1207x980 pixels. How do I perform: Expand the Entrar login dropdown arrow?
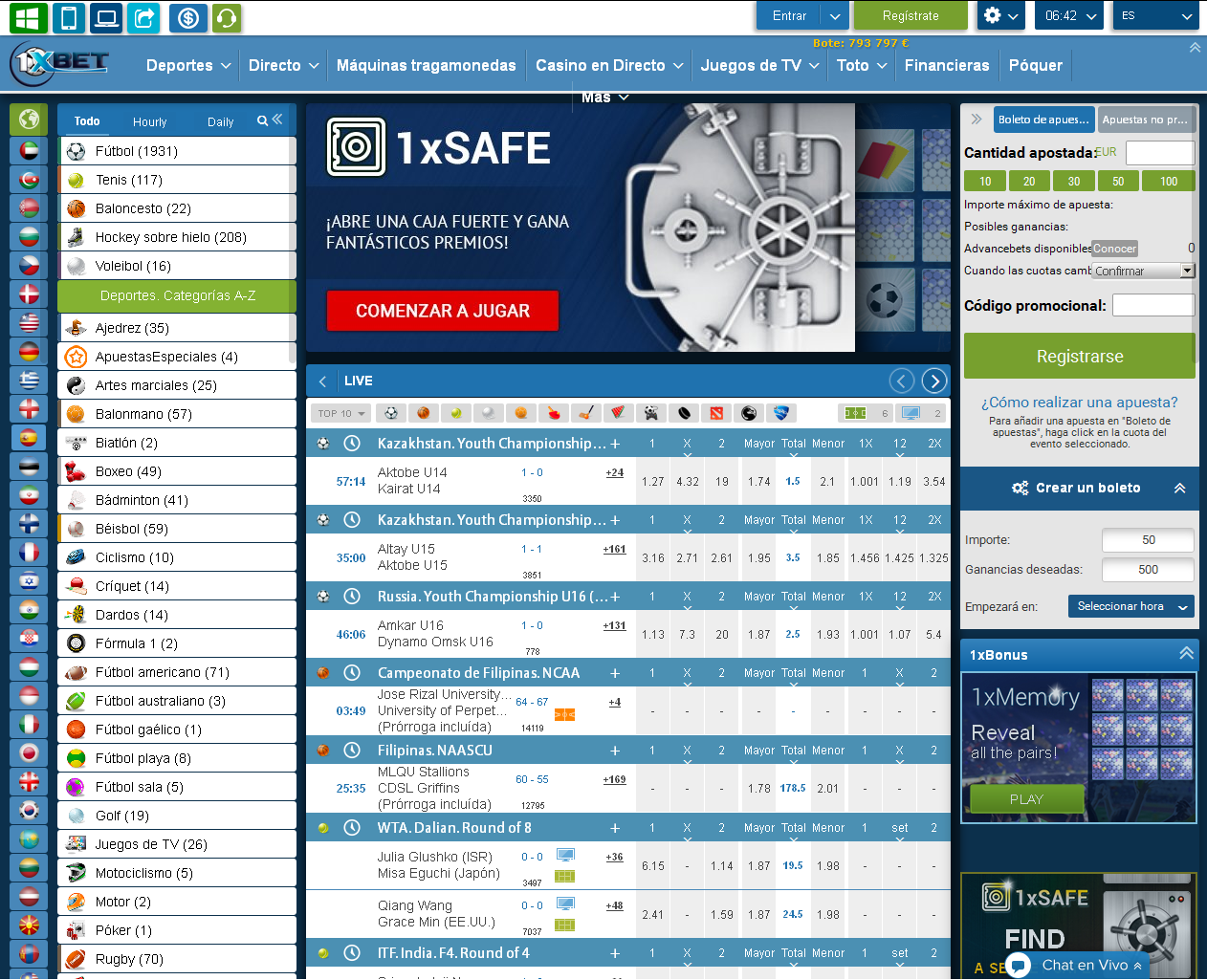click(x=835, y=15)
